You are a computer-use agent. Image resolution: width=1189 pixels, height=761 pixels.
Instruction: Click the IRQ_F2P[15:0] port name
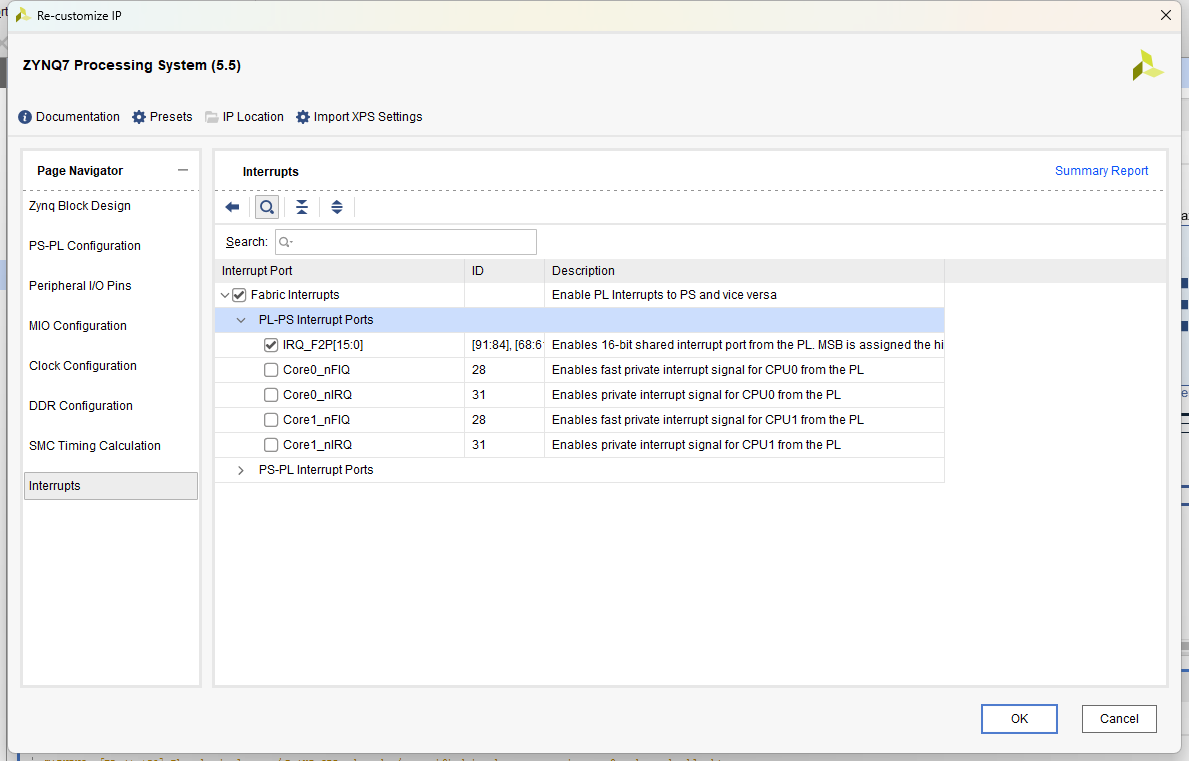323,345
